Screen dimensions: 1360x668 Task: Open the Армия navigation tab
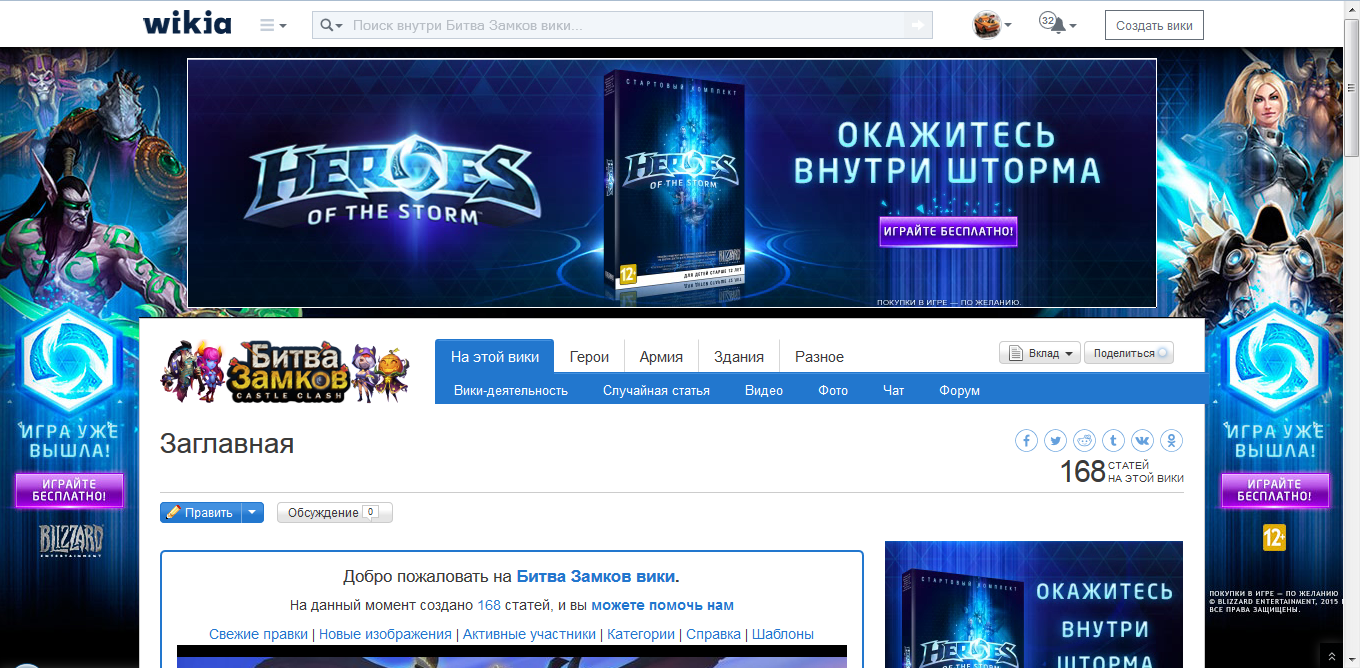661,357
